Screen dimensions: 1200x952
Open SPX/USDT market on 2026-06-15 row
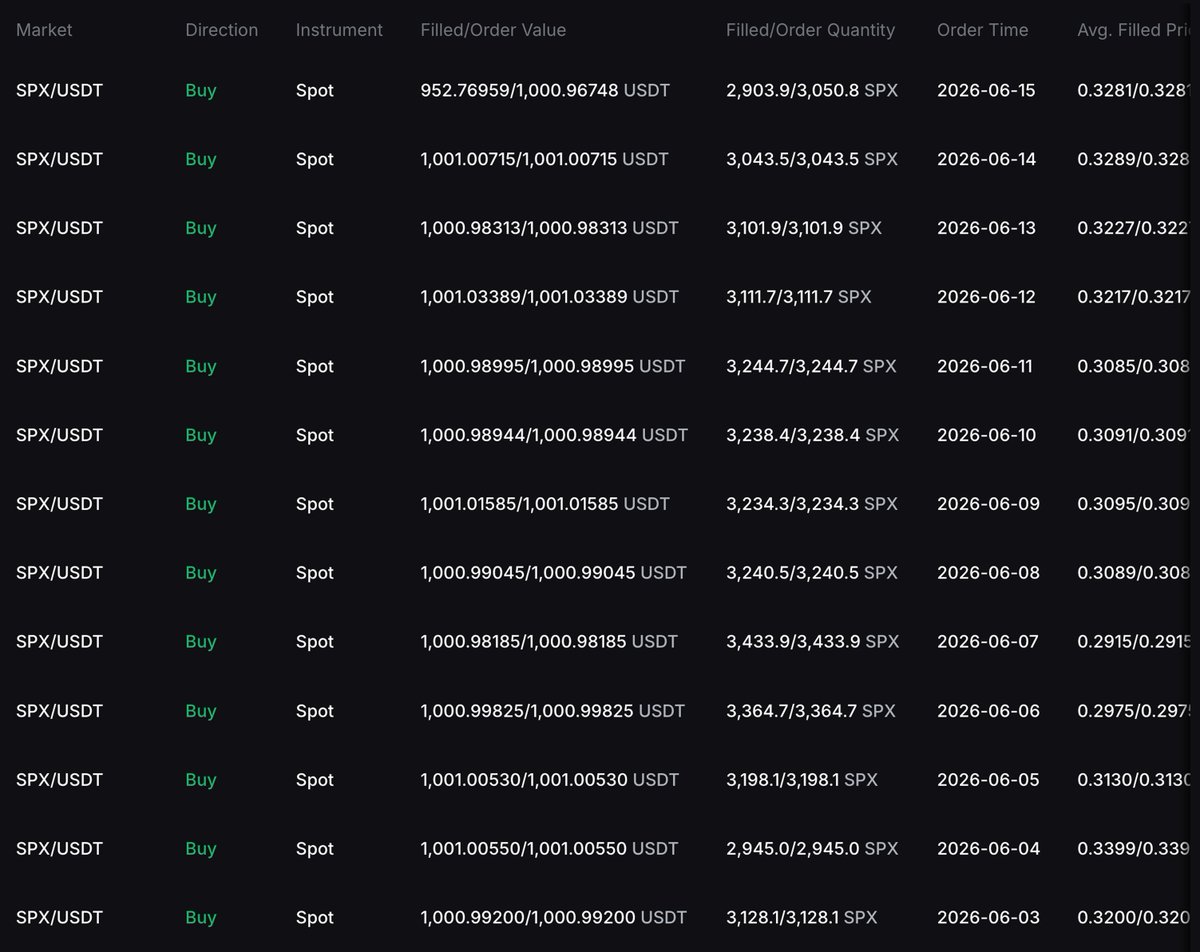point(59,90)
